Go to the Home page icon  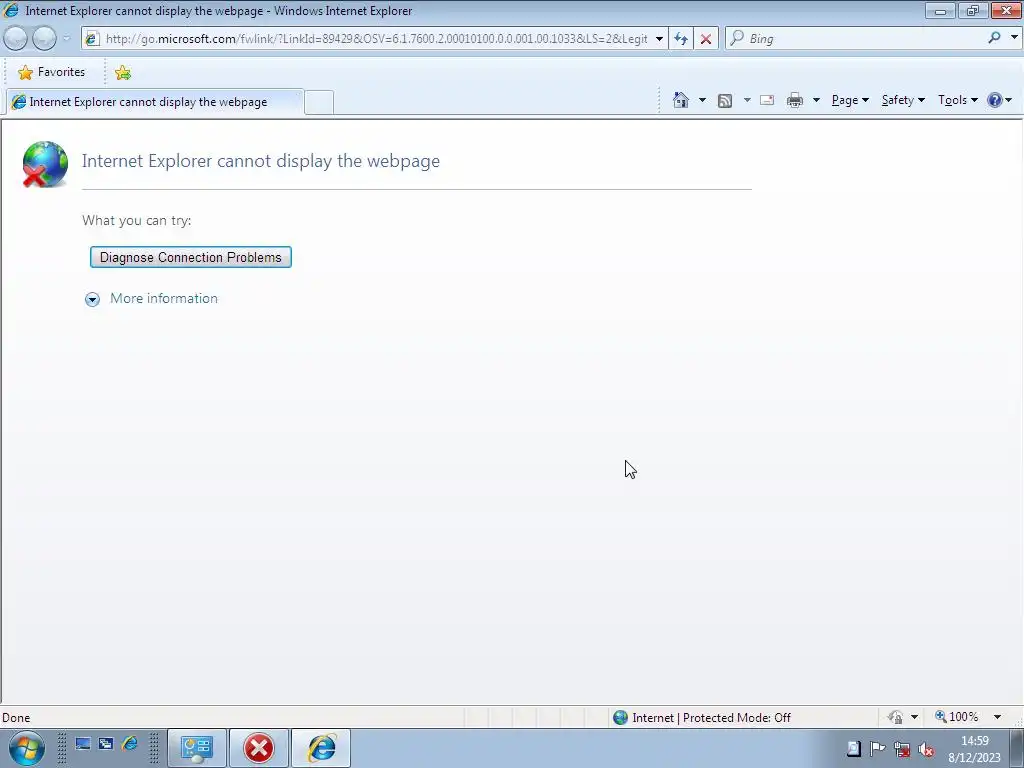pos(681,100)
